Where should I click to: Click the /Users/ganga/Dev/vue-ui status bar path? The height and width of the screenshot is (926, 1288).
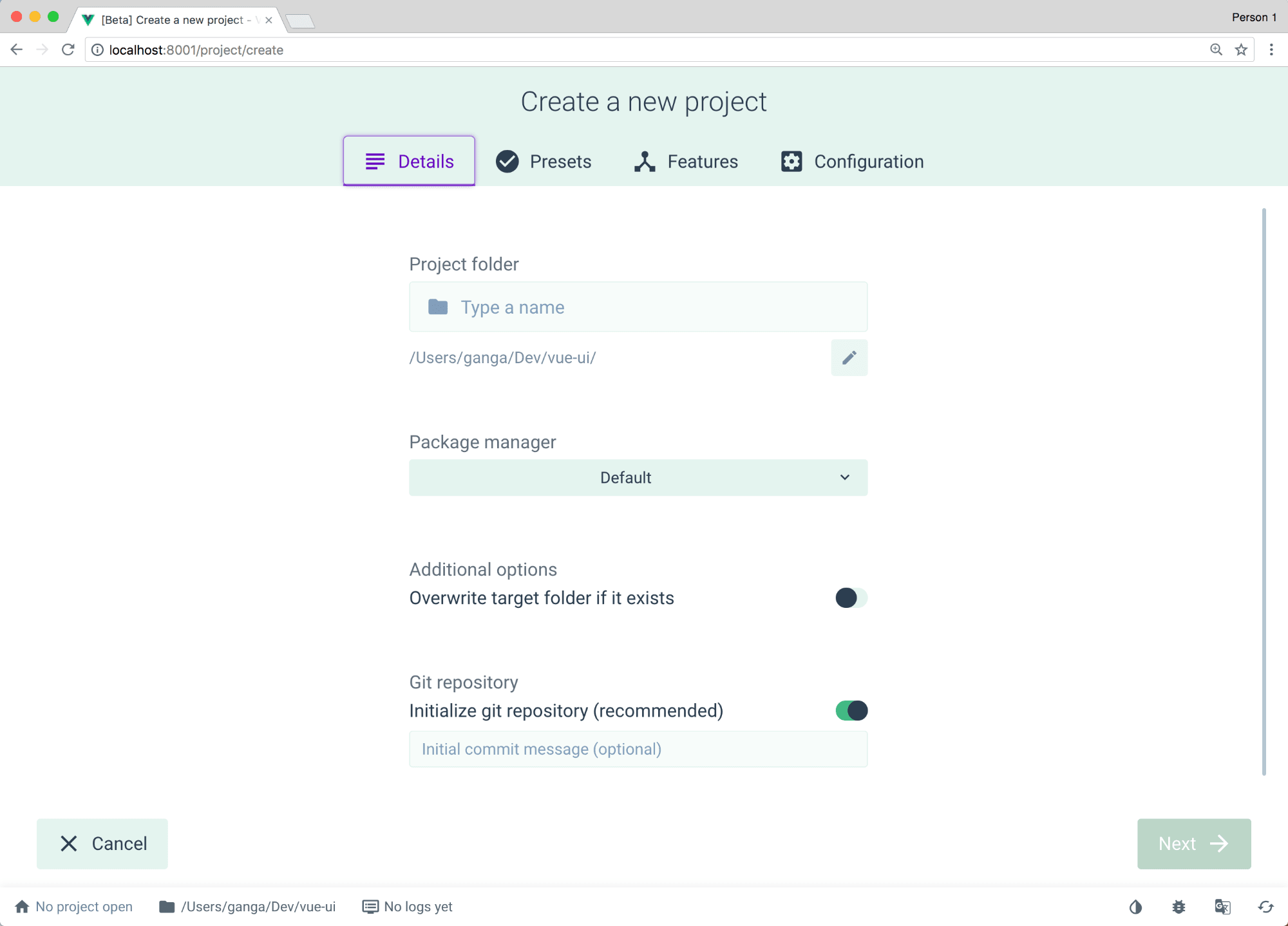click(x=258, y=907)
